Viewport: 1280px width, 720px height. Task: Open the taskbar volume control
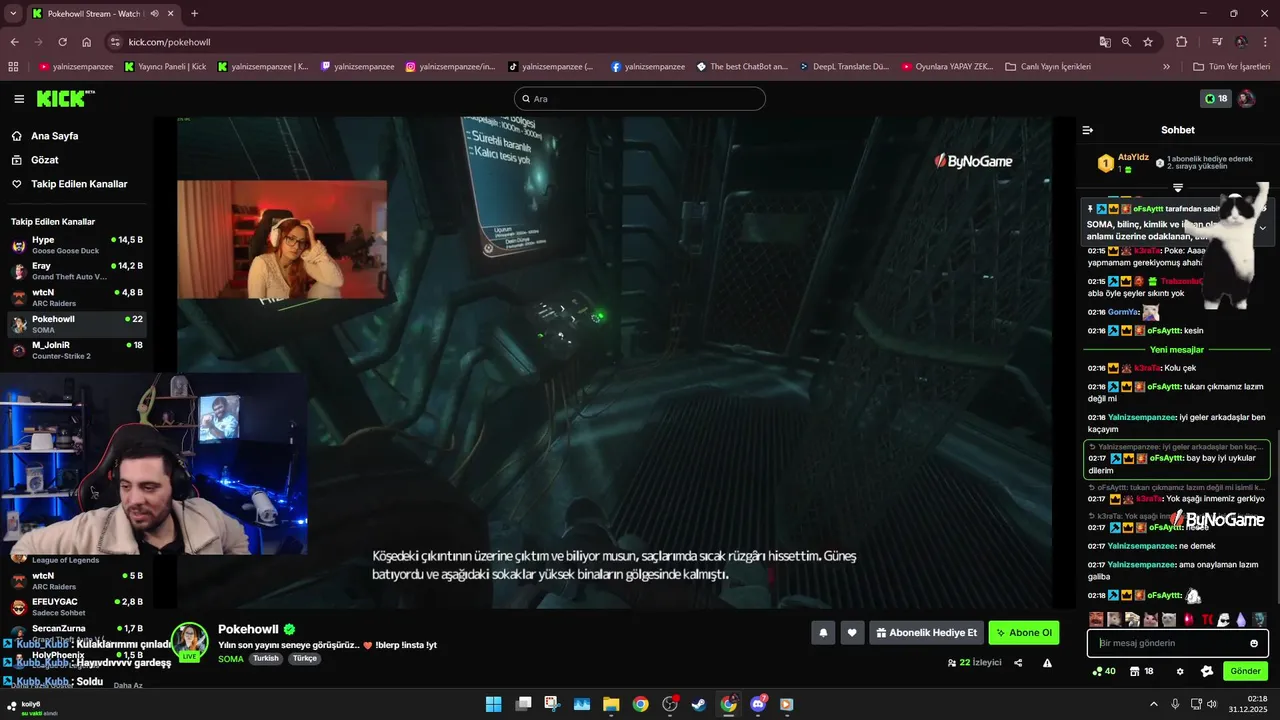tap(1212, 704)
